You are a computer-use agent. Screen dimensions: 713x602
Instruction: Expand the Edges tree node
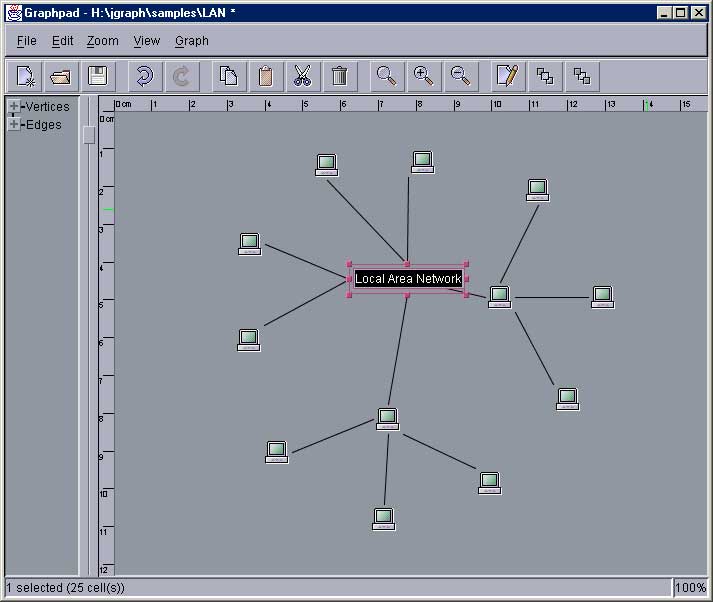pyautogui.click(x=14, y=125)
